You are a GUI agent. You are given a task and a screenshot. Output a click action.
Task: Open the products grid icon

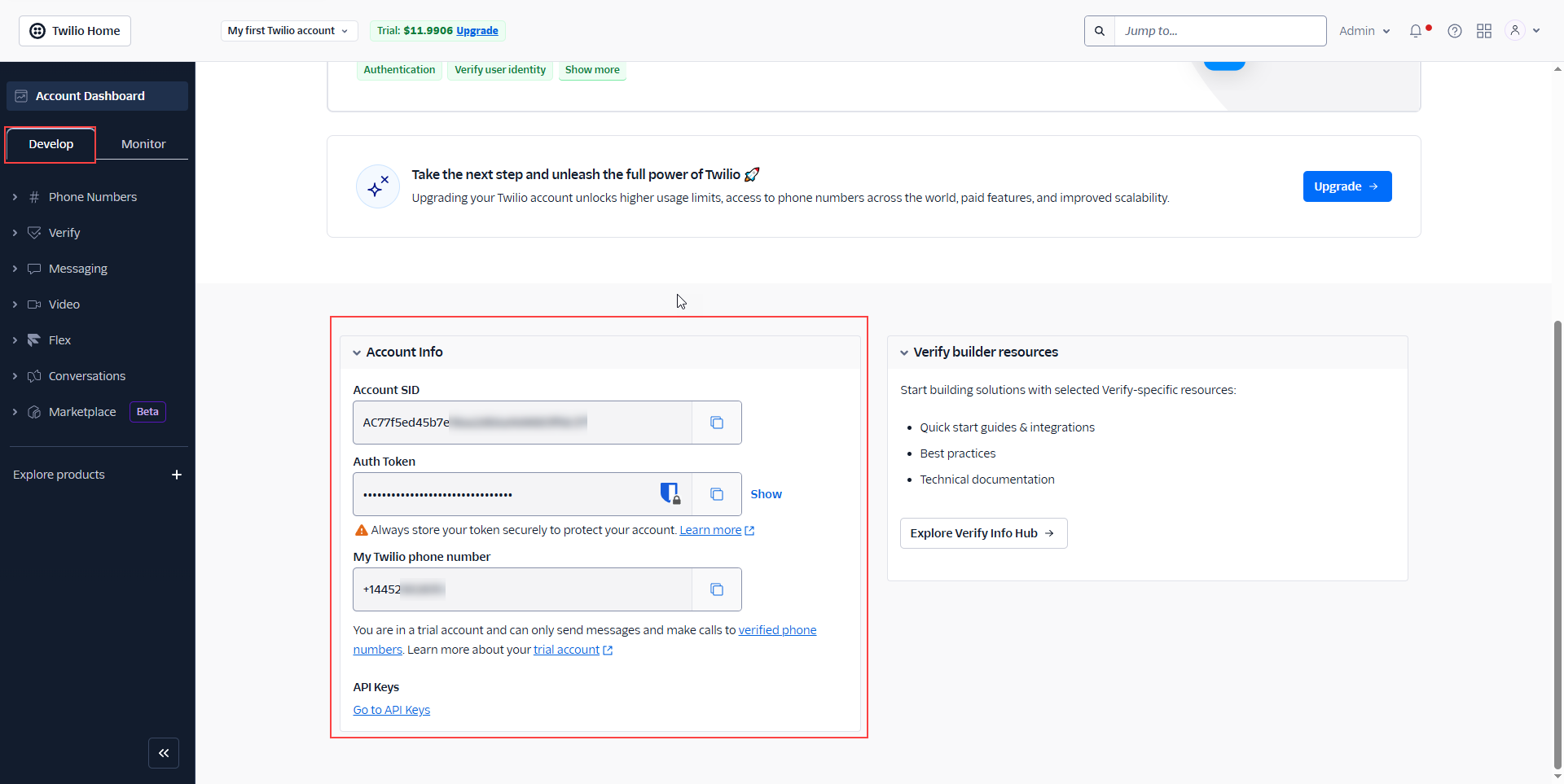(1484, 31)
